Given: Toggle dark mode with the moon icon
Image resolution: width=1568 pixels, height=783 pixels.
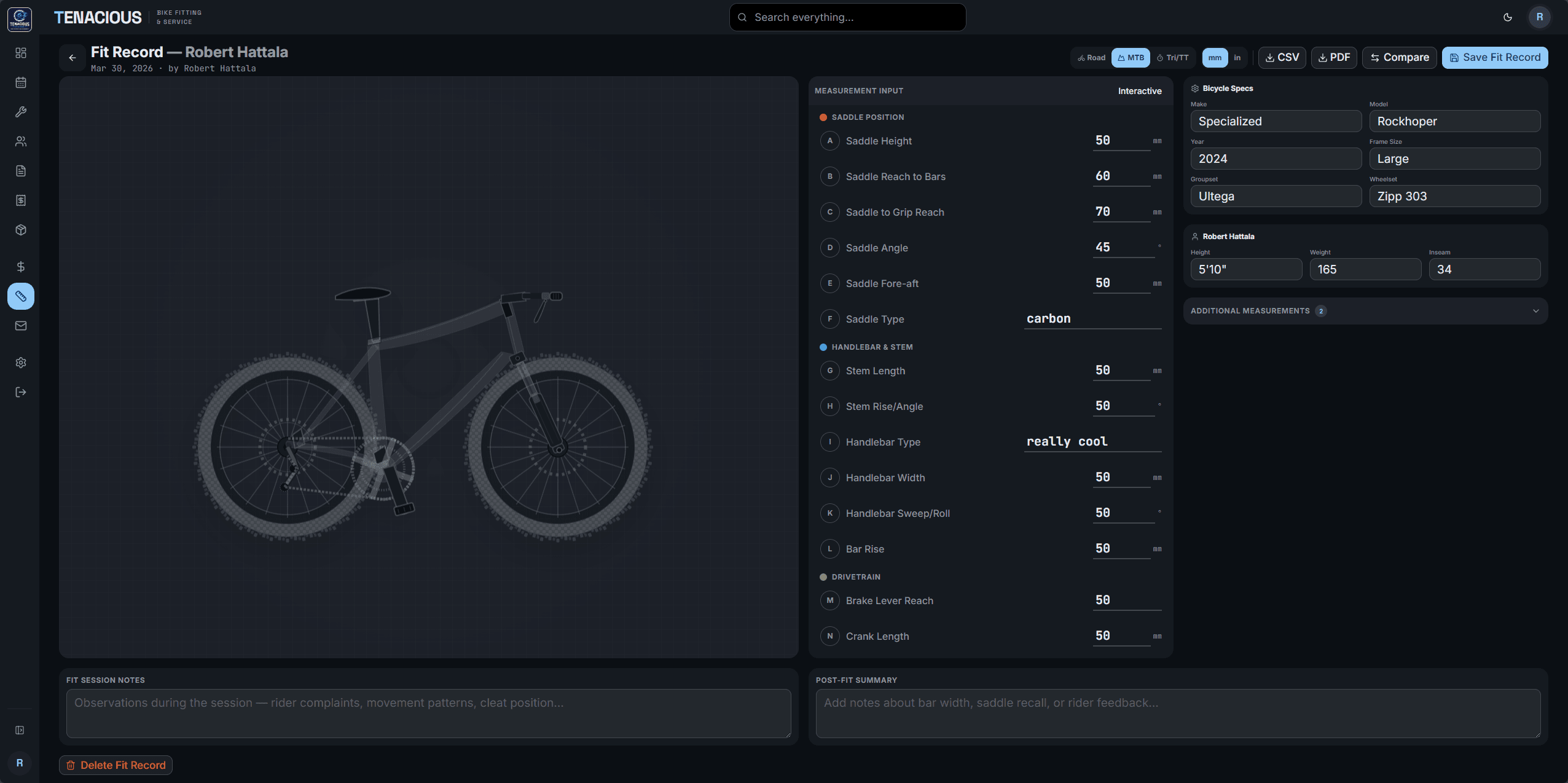Looking at the screenshot, I should pyautogui.click(x=1508, y=17).
